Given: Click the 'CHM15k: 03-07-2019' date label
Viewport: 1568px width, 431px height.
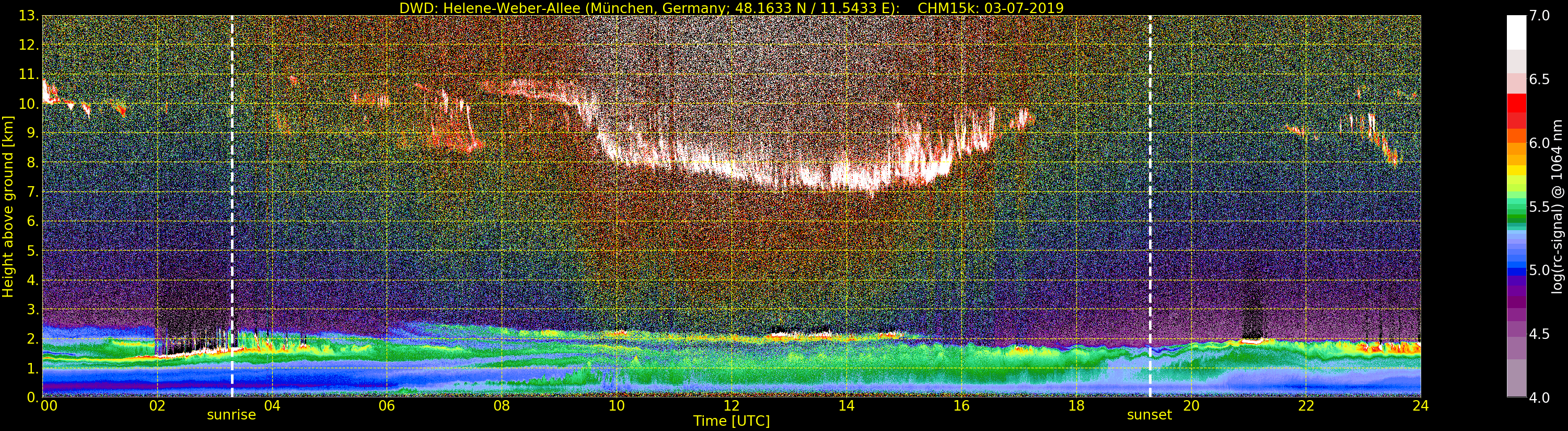Looking at the screenshot, I should click(x=990, y=8).
